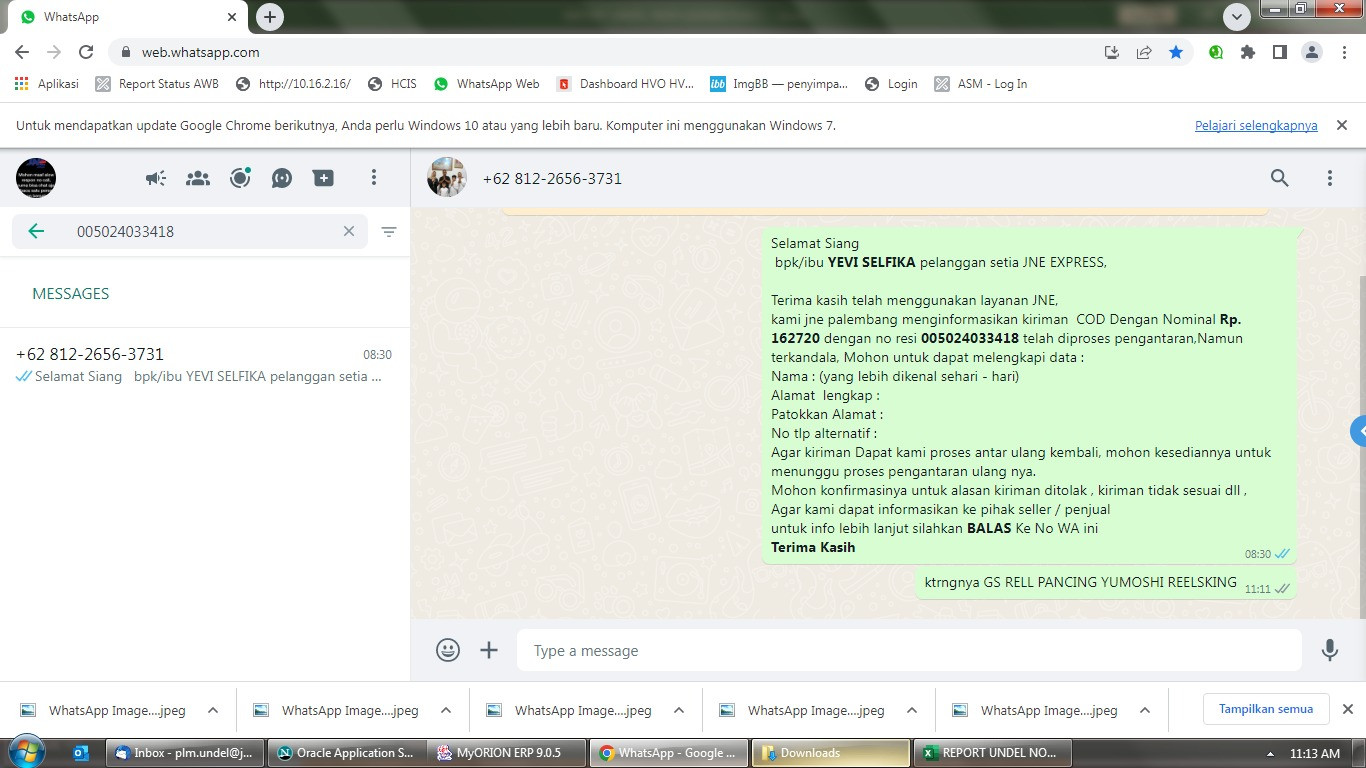Click Tampilkan semua downloads button
Image resolution: width=1366 pixels, height=768 pixels.
[1266, 709]
